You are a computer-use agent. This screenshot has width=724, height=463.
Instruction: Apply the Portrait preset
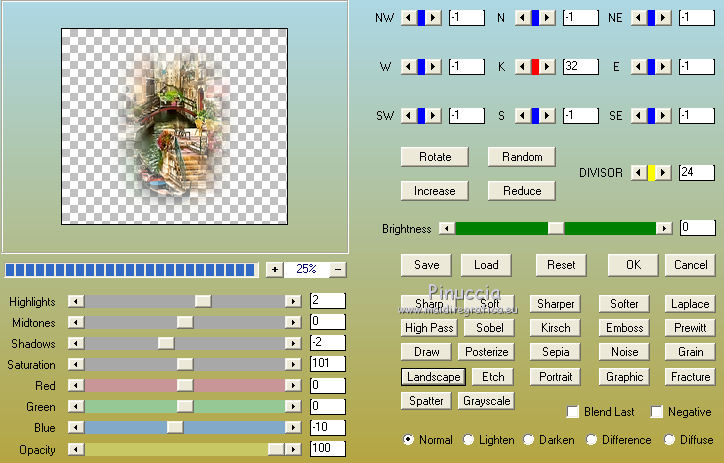555,377
